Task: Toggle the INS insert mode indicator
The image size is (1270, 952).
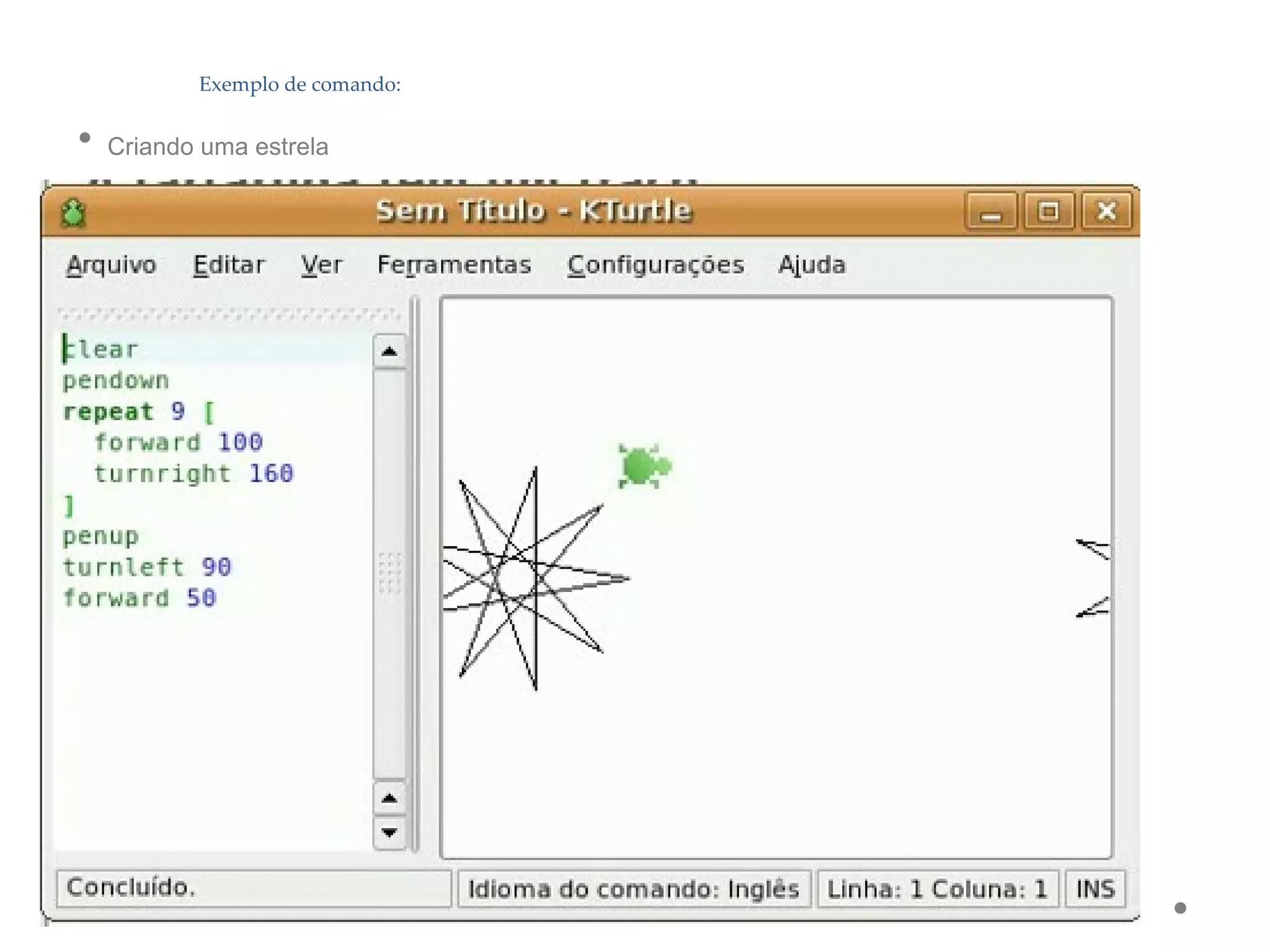Action: pyautogui.click(x=1095, y=889)
